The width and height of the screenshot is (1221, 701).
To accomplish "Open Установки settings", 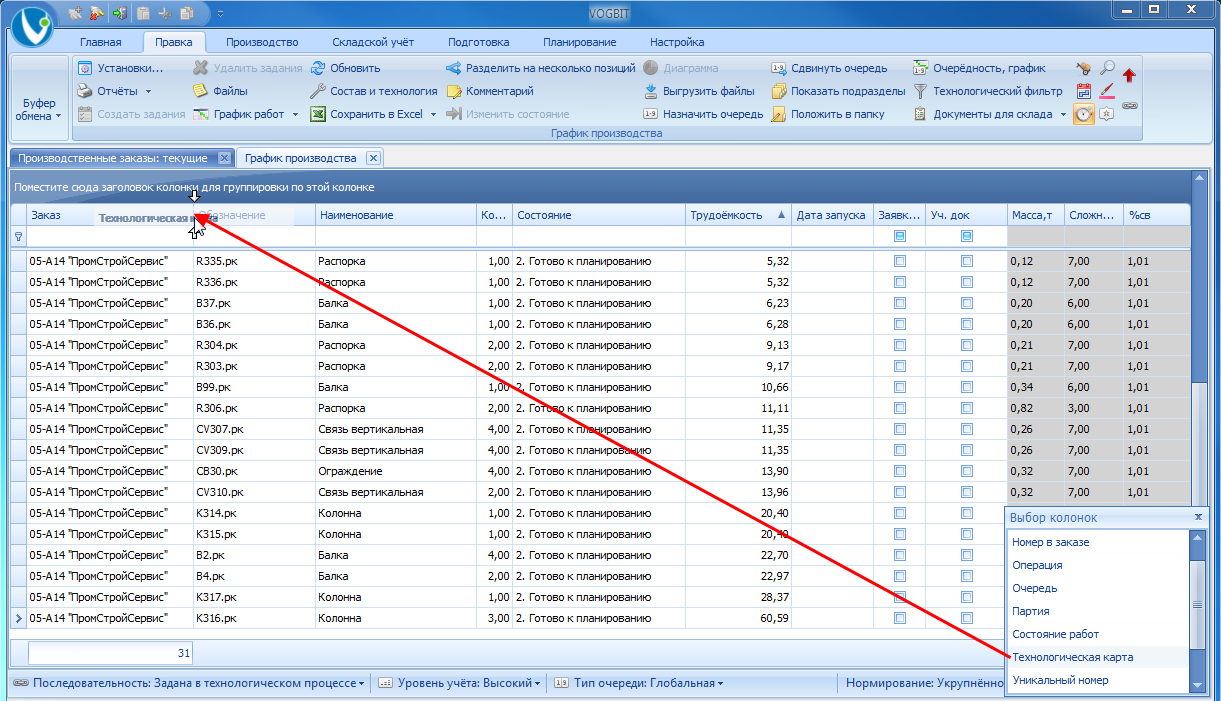I will 121,68.
